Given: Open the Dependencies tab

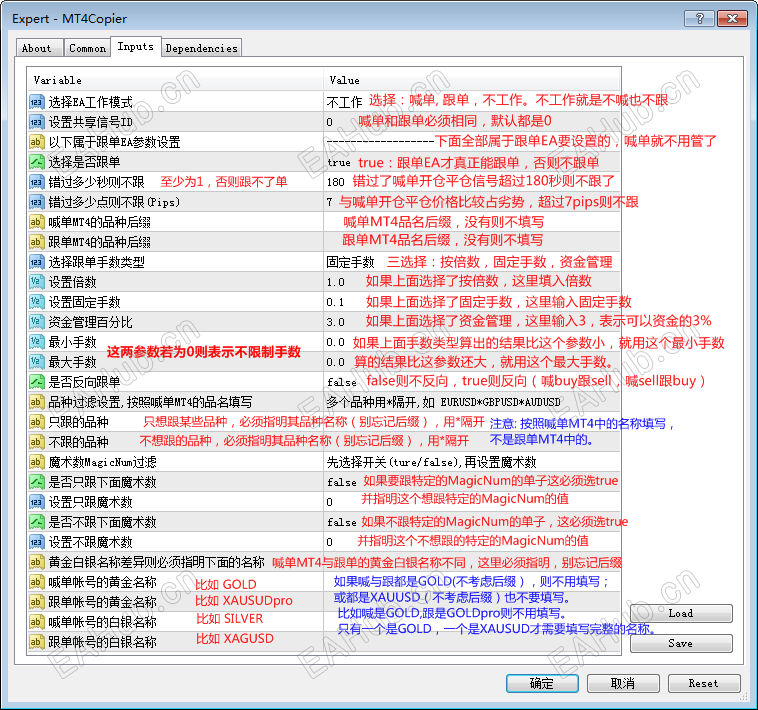Looking at the screenshot, I should [x=202, y=48].
